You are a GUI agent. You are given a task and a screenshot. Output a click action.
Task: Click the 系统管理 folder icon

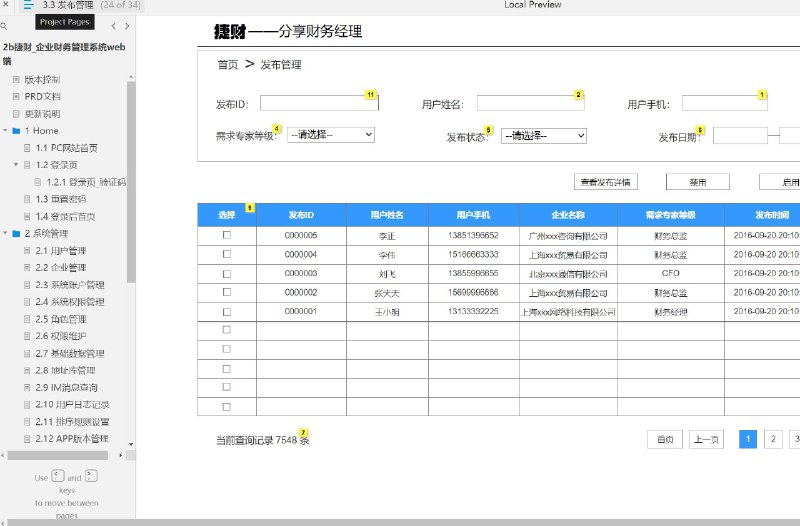tap(16, 233)
